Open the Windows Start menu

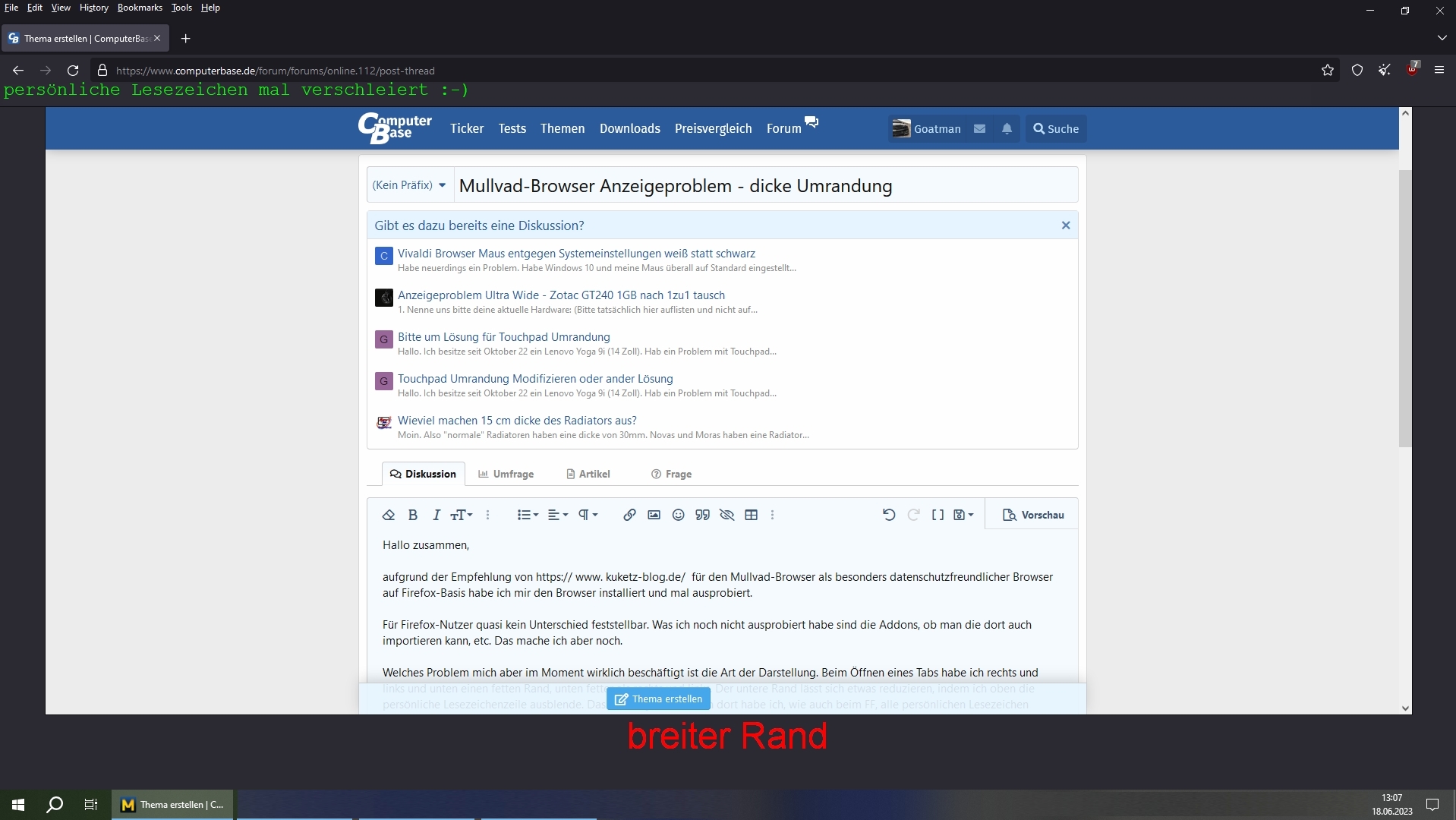click(x=18, y=805)
